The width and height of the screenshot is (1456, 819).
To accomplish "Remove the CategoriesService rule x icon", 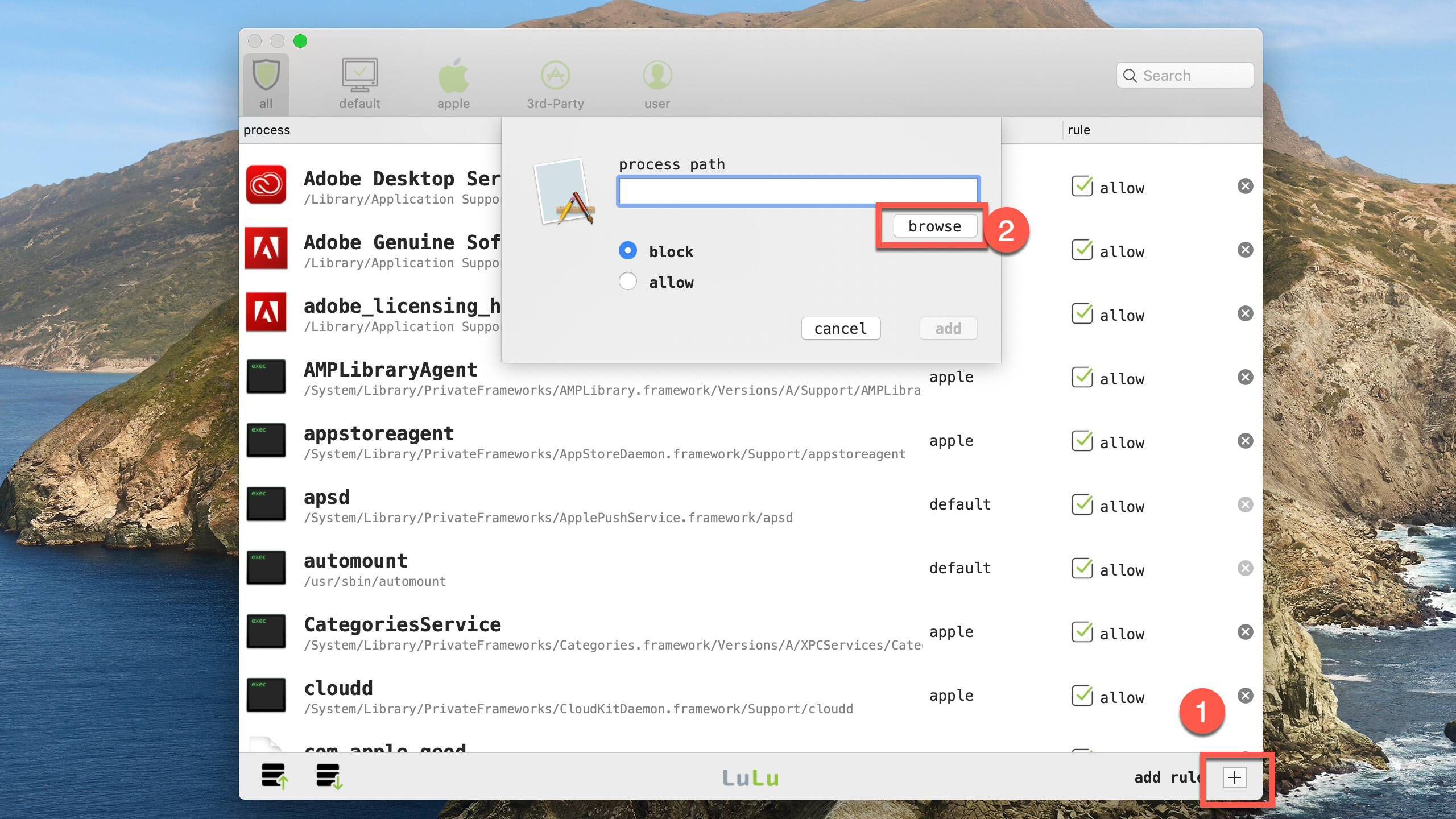I will tap(1245, 632).
